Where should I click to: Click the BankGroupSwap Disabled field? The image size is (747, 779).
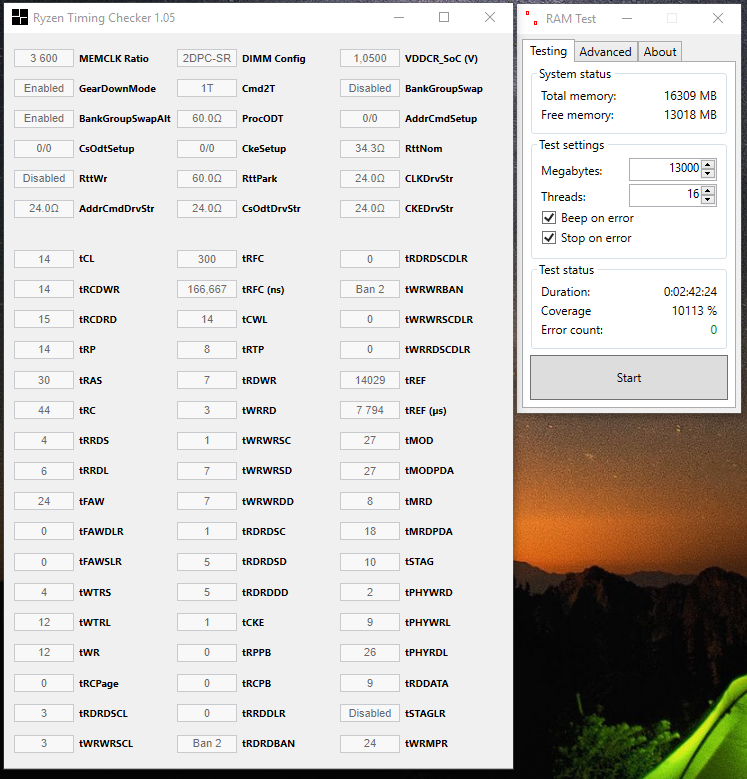pyautogui.click(x=370, y=88)
